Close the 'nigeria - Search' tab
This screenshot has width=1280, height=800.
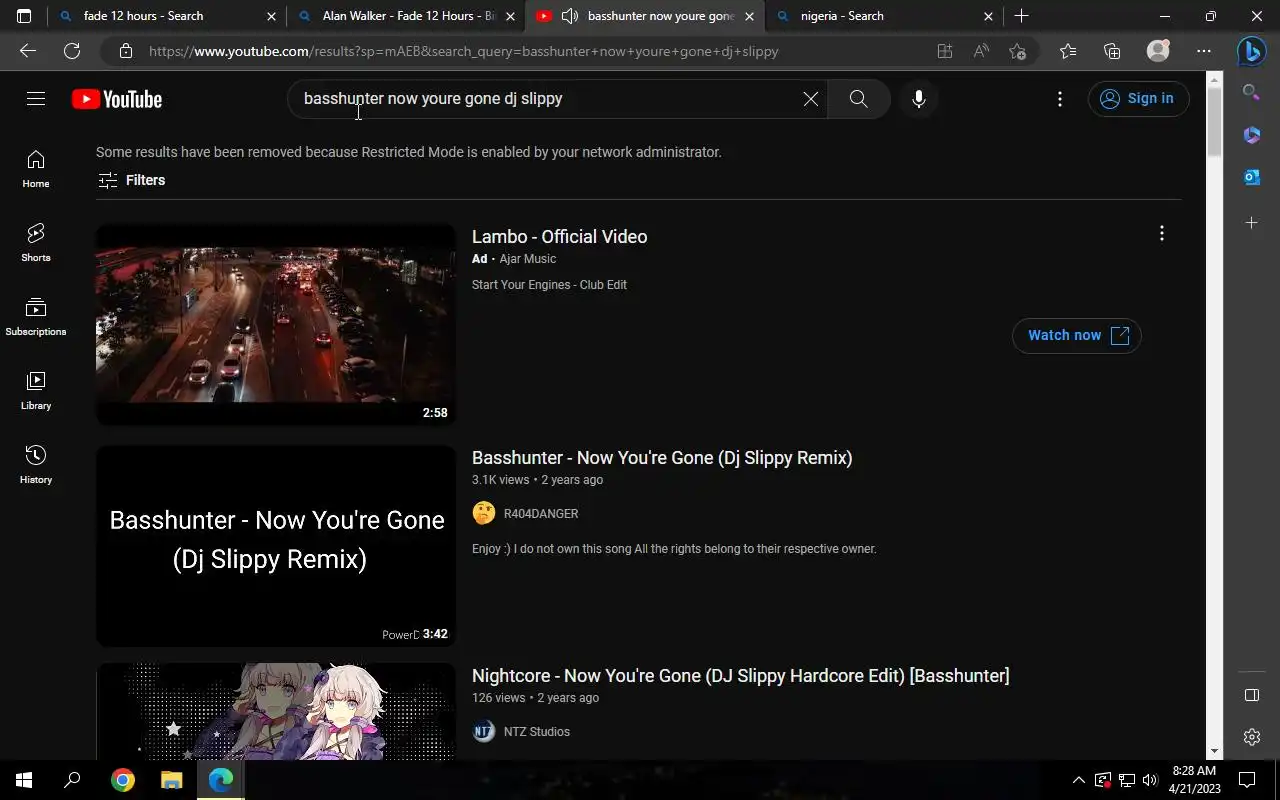[x=988, y=16]
